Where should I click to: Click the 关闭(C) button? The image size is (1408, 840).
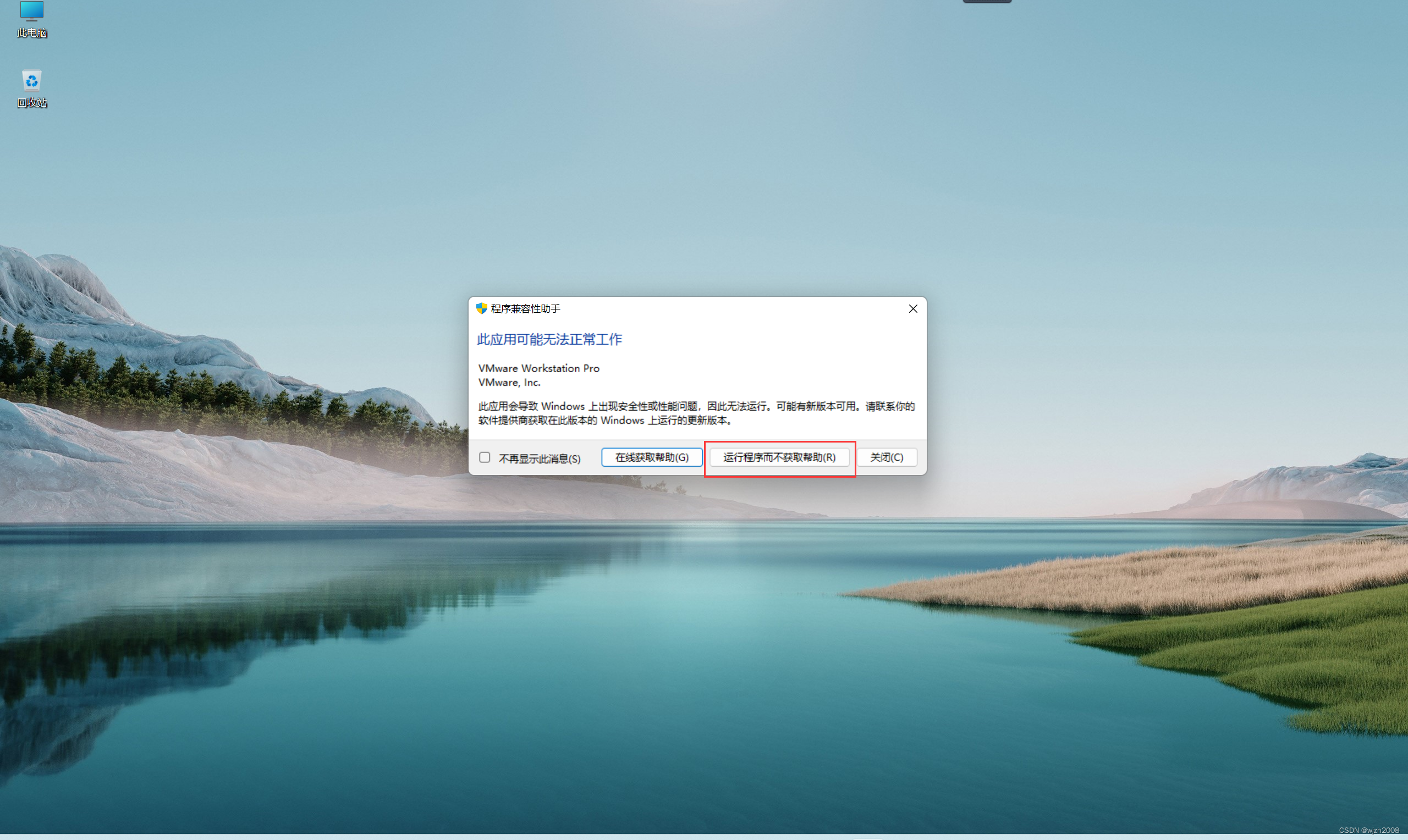click(x=887, y=457)
